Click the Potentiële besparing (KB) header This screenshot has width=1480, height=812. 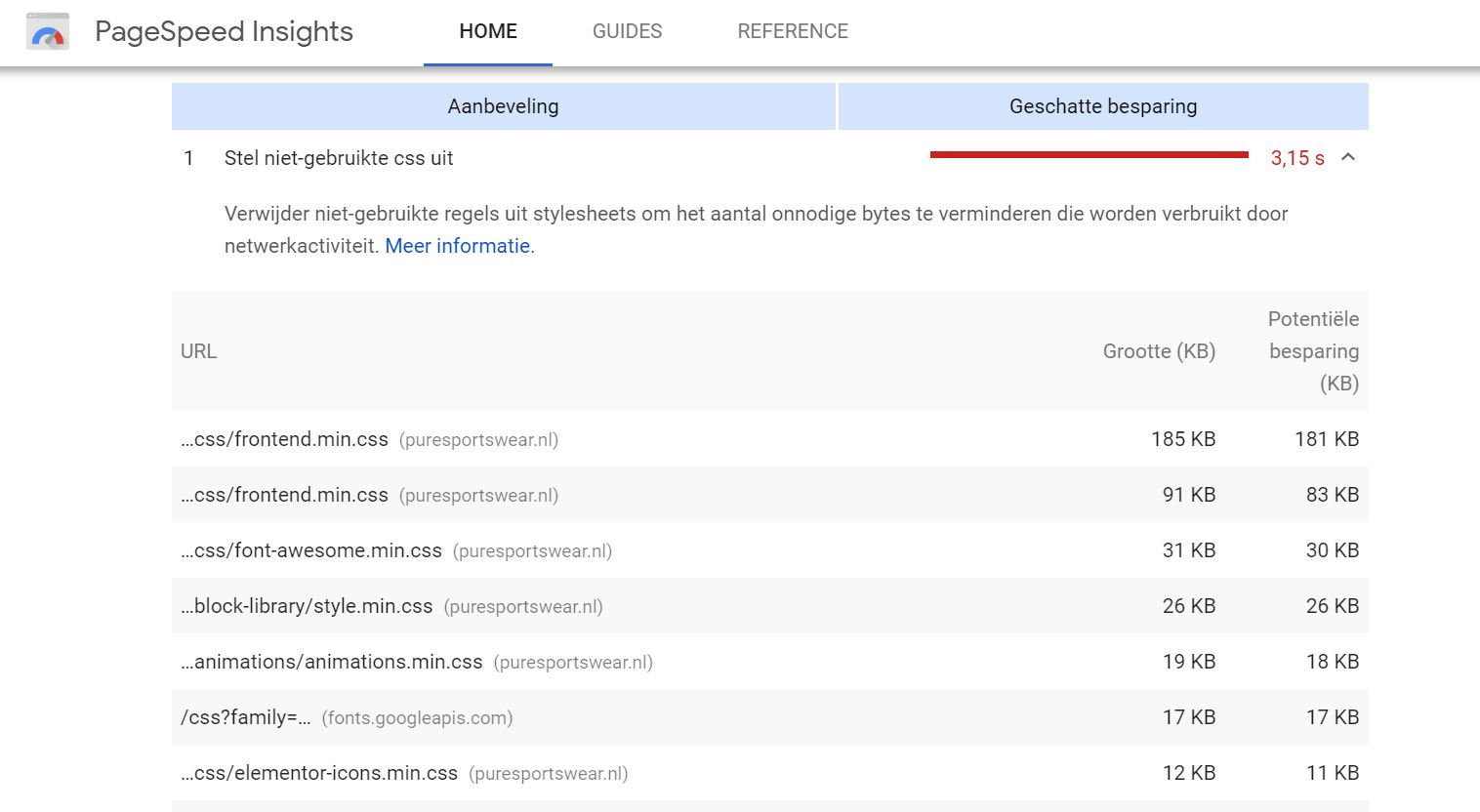[x=1313, y=351]
